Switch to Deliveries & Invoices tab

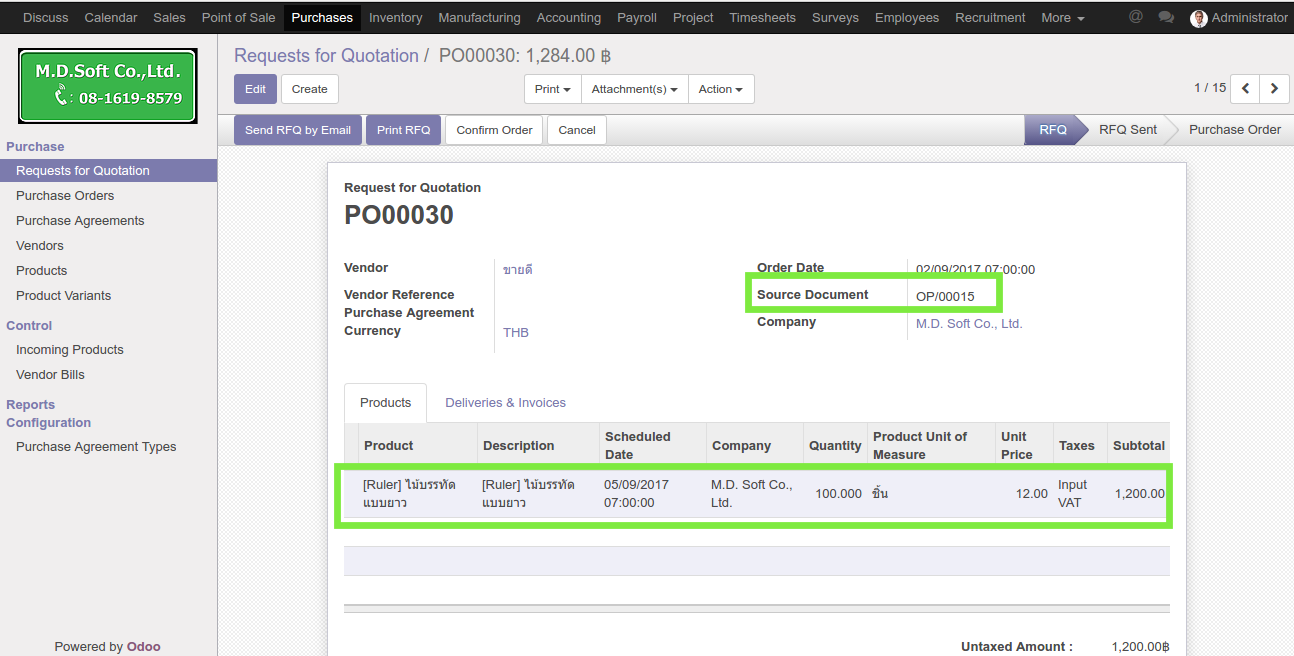[x=505, y=402]
